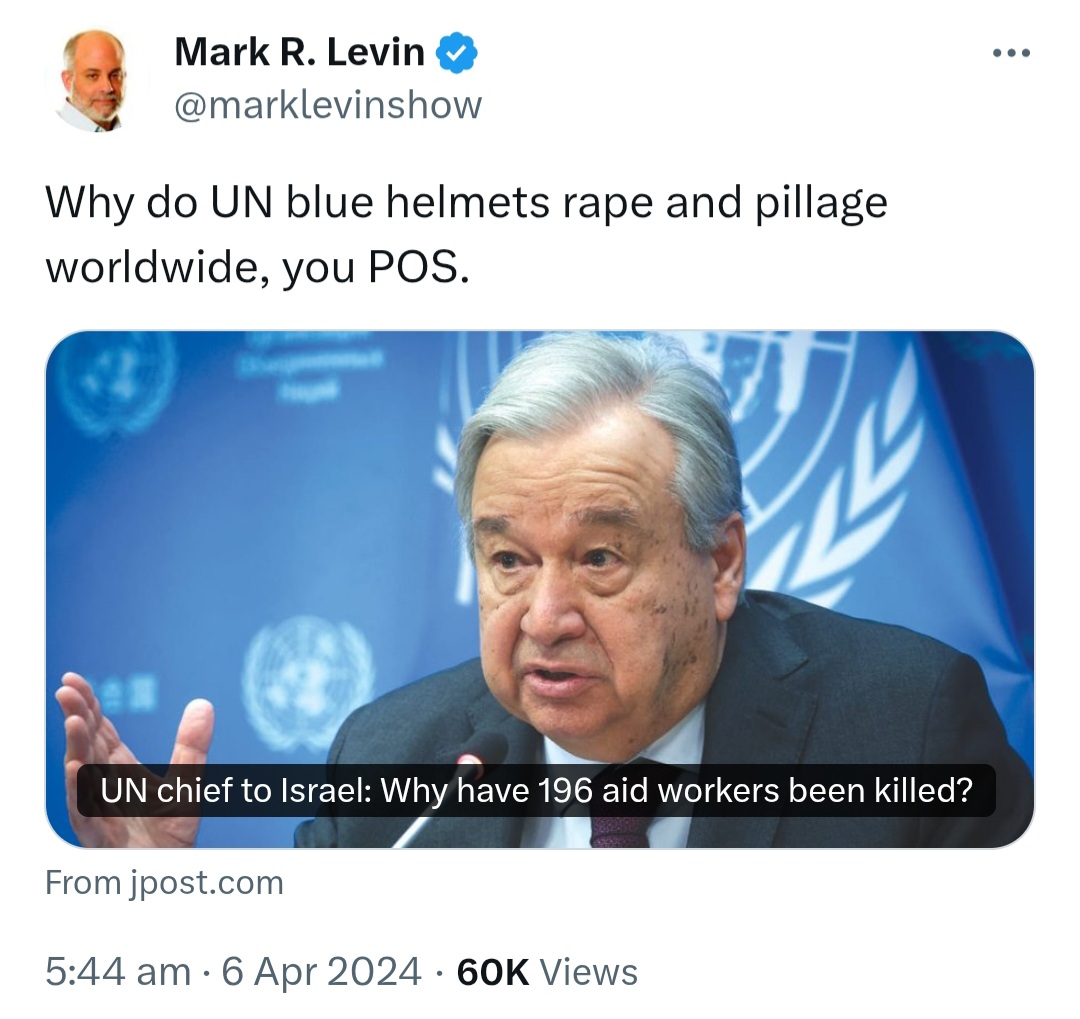
Task: Click the faded UN logo in the photo's top-left
Action: [114, 382]
